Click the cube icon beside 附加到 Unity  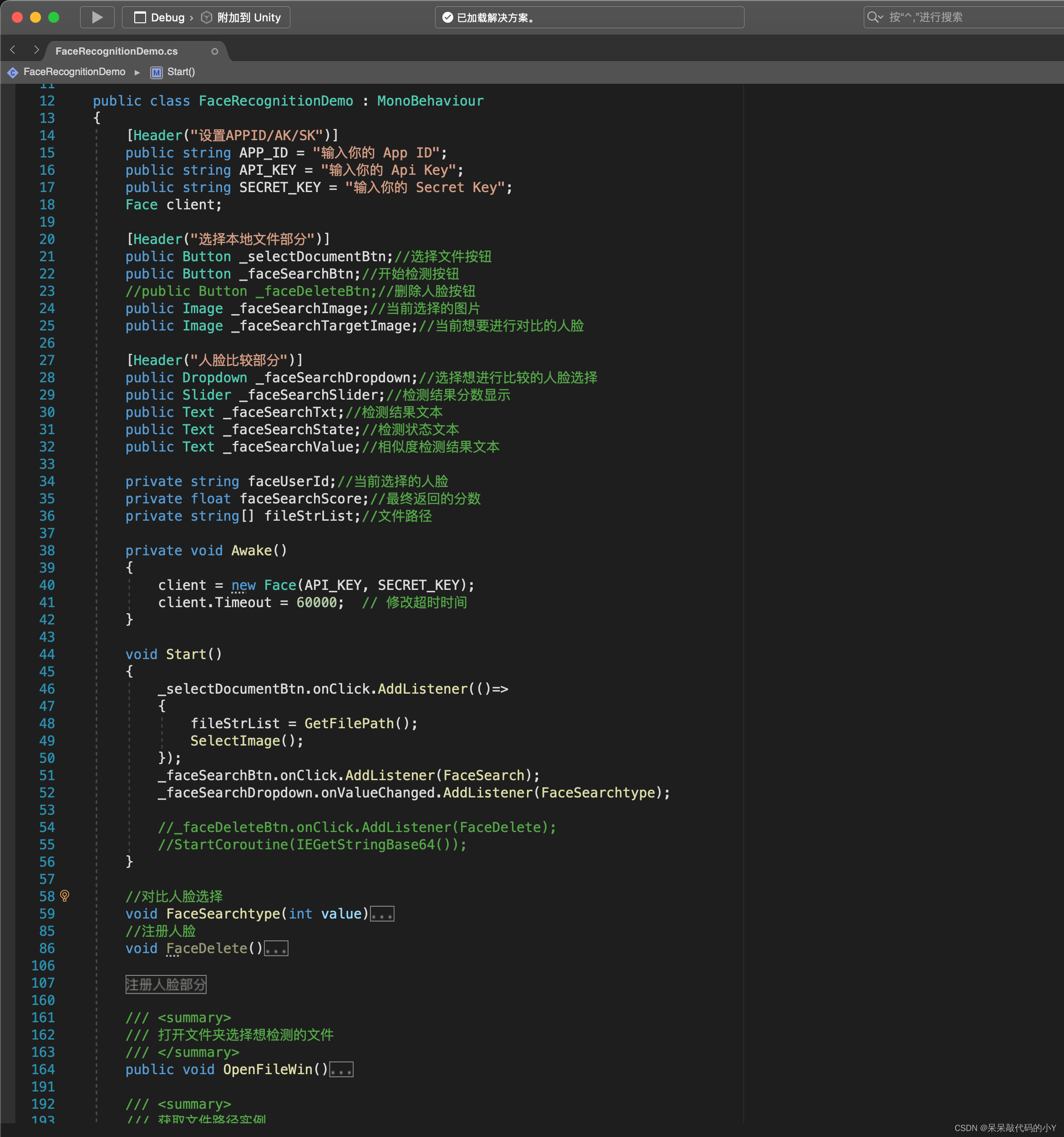[207, 18]
